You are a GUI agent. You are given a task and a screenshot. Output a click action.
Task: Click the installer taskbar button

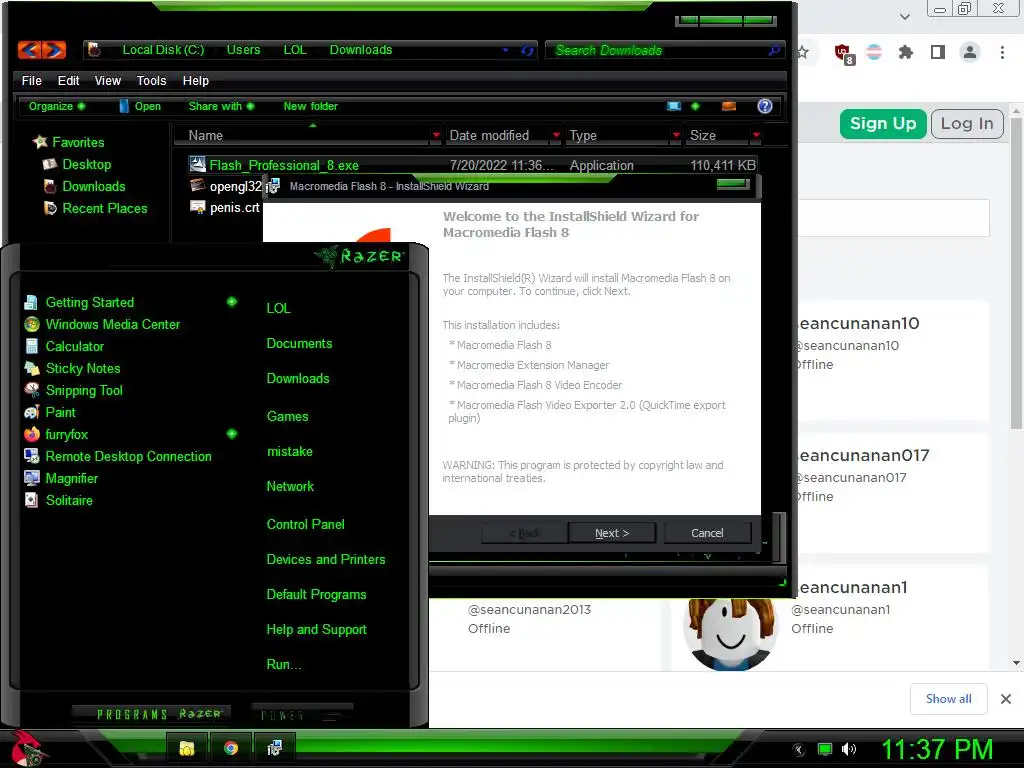[x=274, y=748]
